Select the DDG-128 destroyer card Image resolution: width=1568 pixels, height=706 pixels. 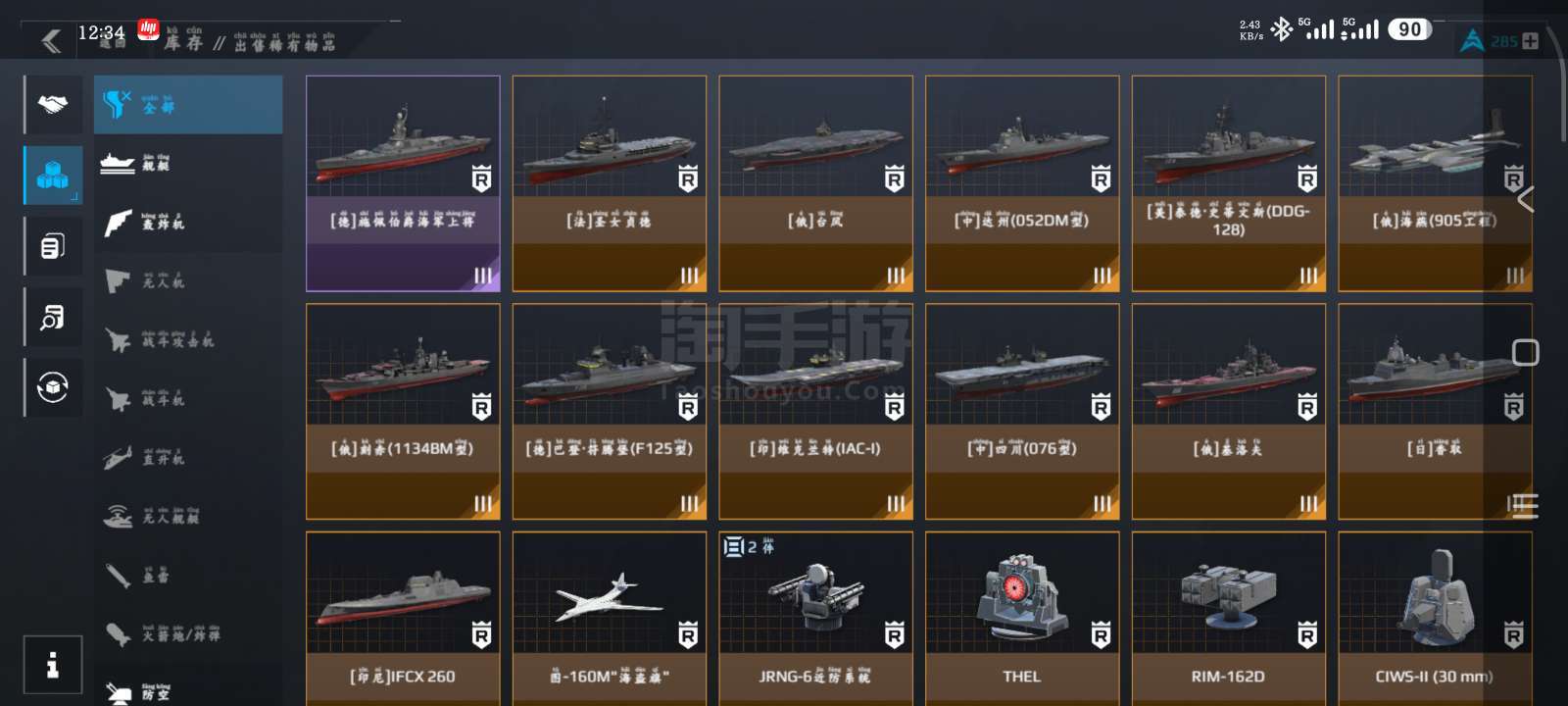[1229, 183]
